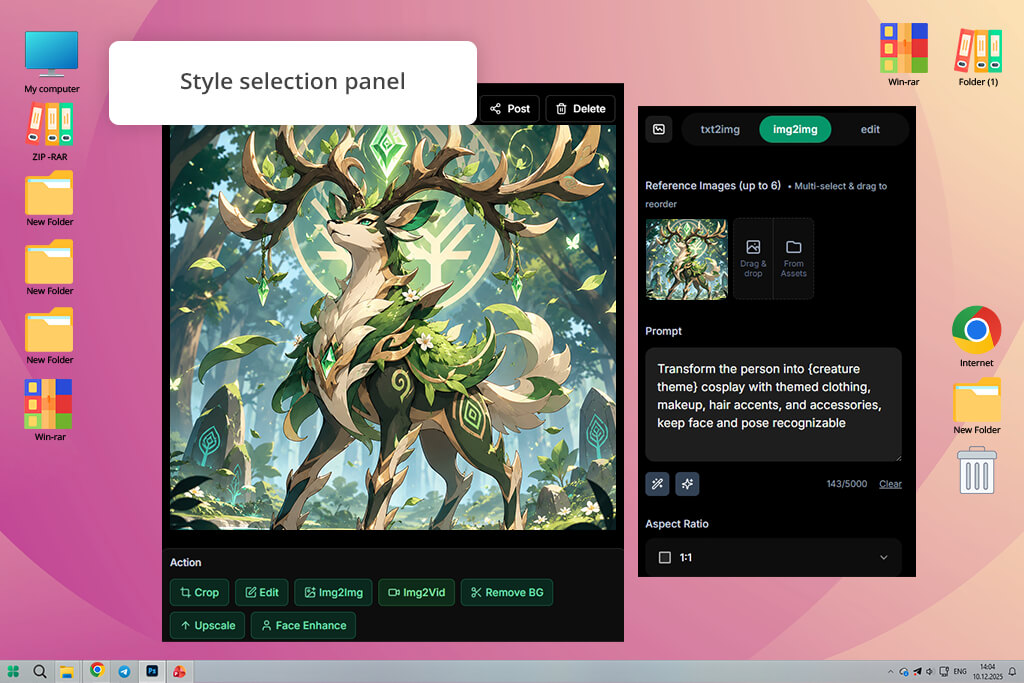
Task: Show hidden tray icons chevron
Action: (890, 671)
